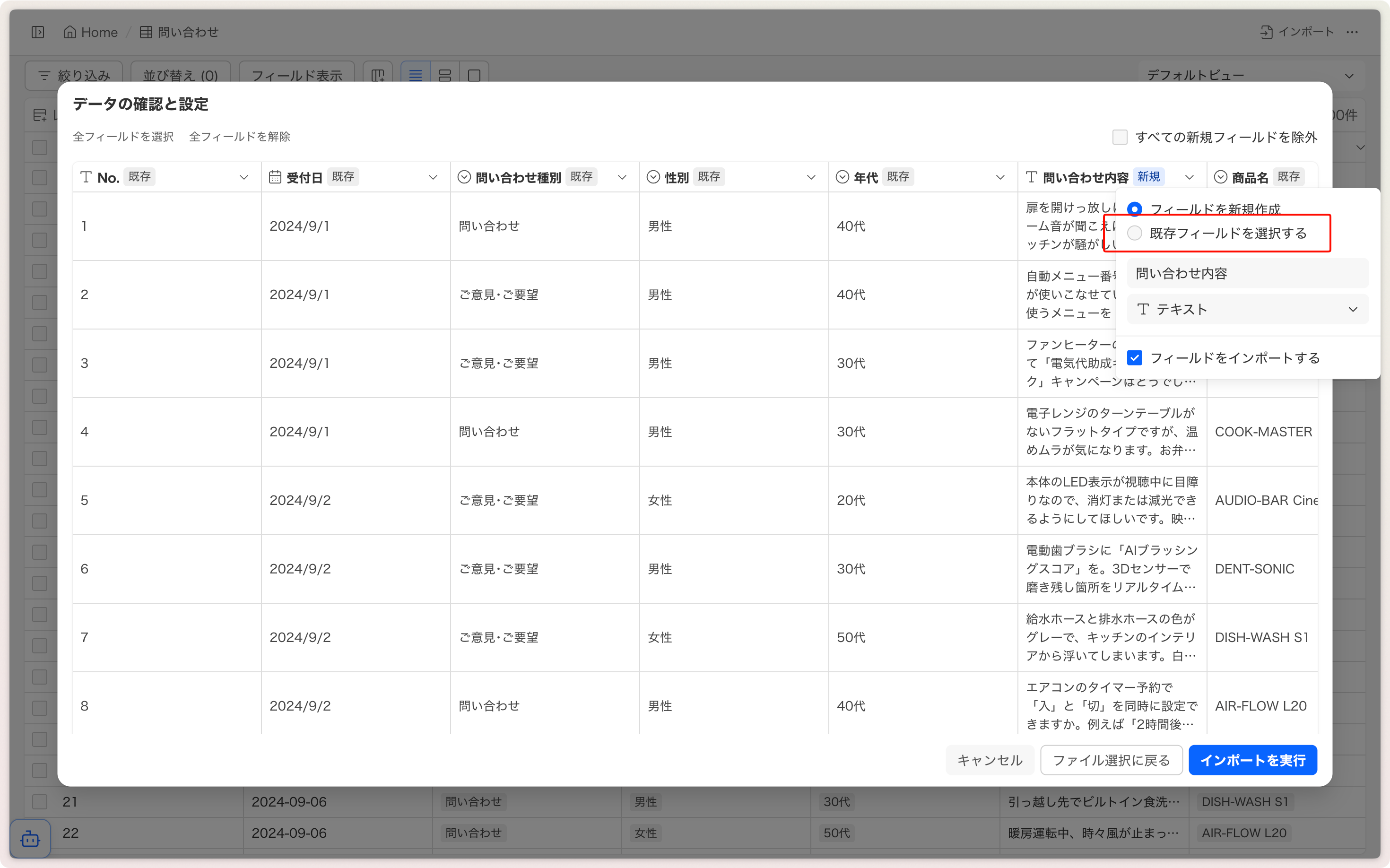Screen dimensions: 1390x868
Task: Click the 問い合わせ内容 field name input
Action: 1247,274
